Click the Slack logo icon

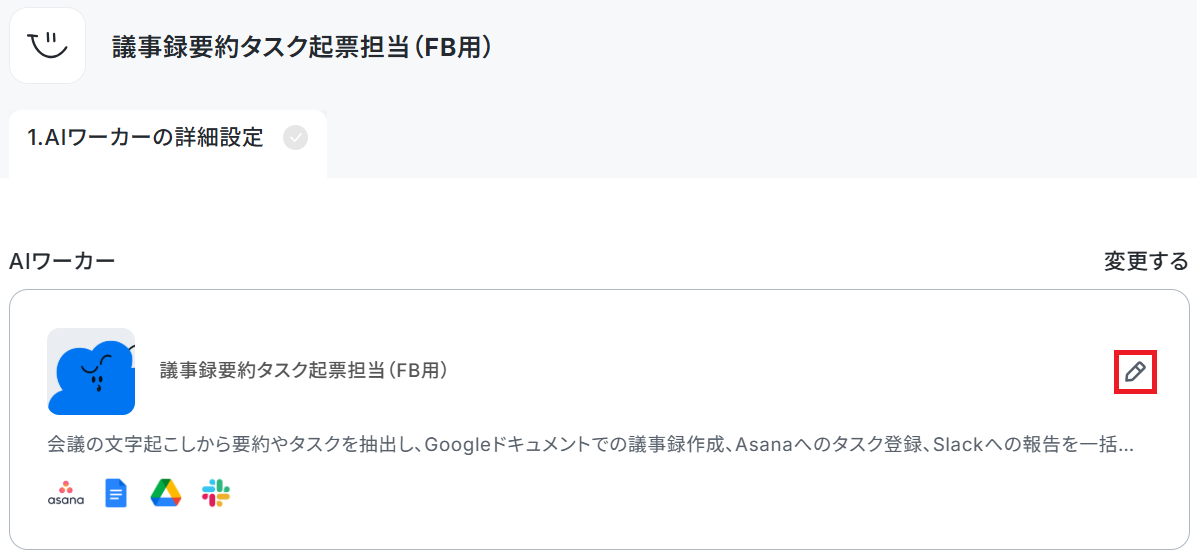(x=216, y=494)
